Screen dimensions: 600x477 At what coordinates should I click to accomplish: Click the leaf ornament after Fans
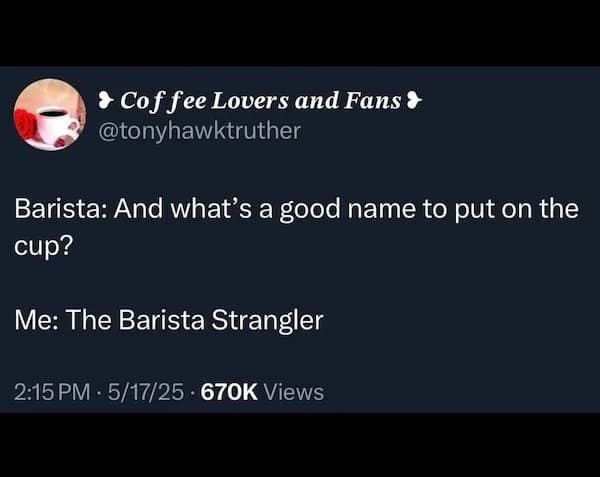414,101
